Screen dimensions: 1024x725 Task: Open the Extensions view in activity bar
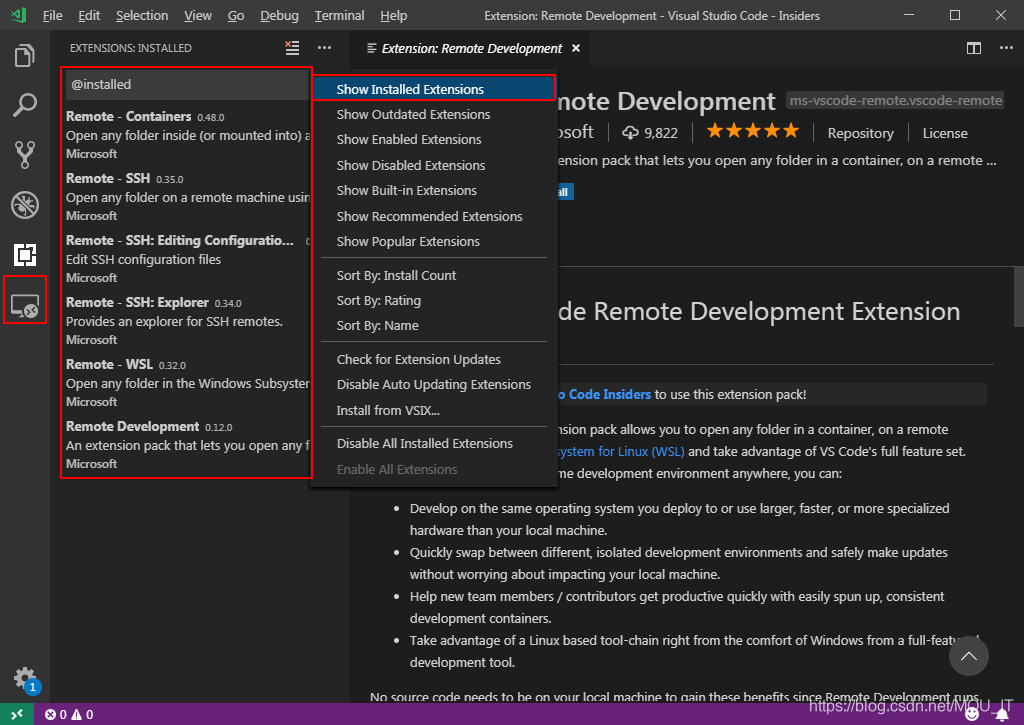pyautogui.click(x=25, y=255)
